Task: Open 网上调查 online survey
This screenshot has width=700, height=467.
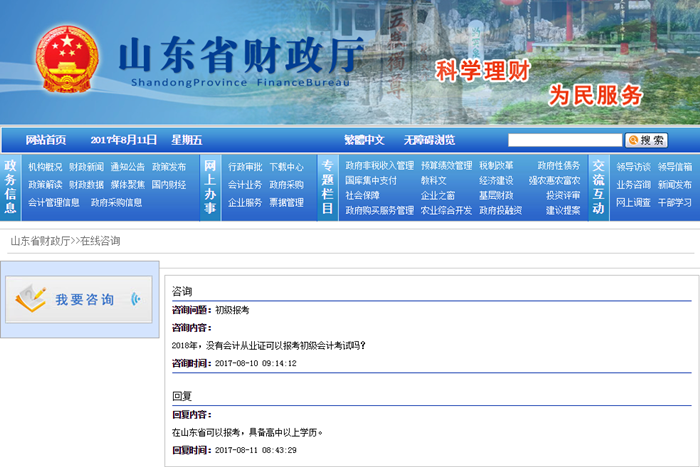Action: [632, 202]
